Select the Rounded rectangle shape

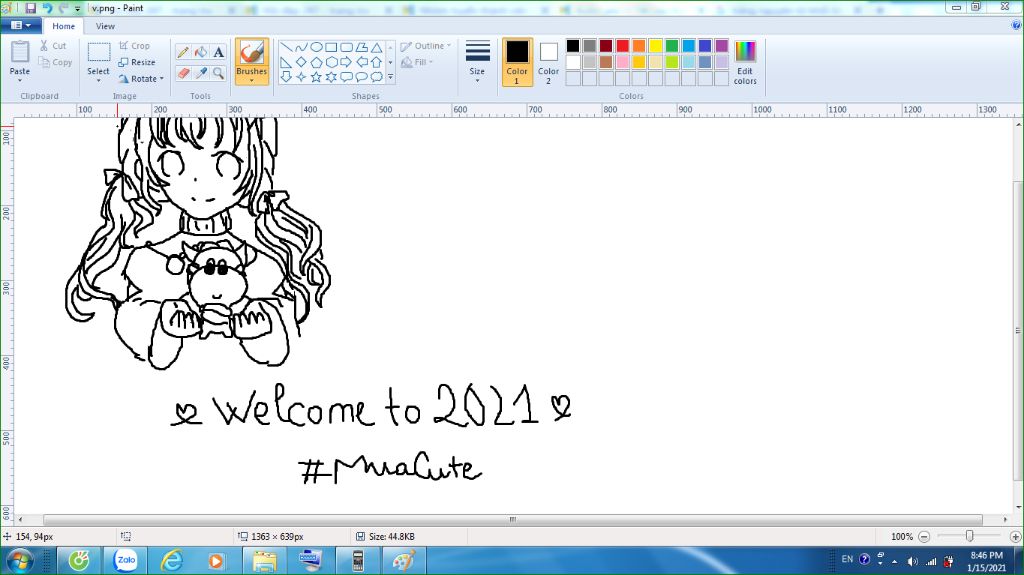tap(346, 47)
